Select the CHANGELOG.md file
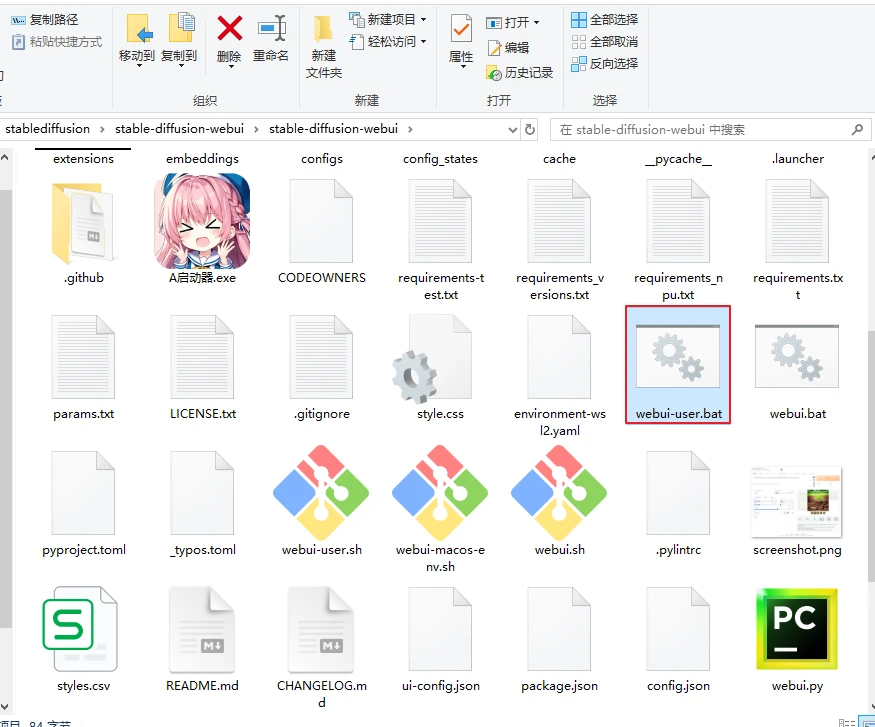This screenshot has width=875, height=727. (x=321, y=647)
